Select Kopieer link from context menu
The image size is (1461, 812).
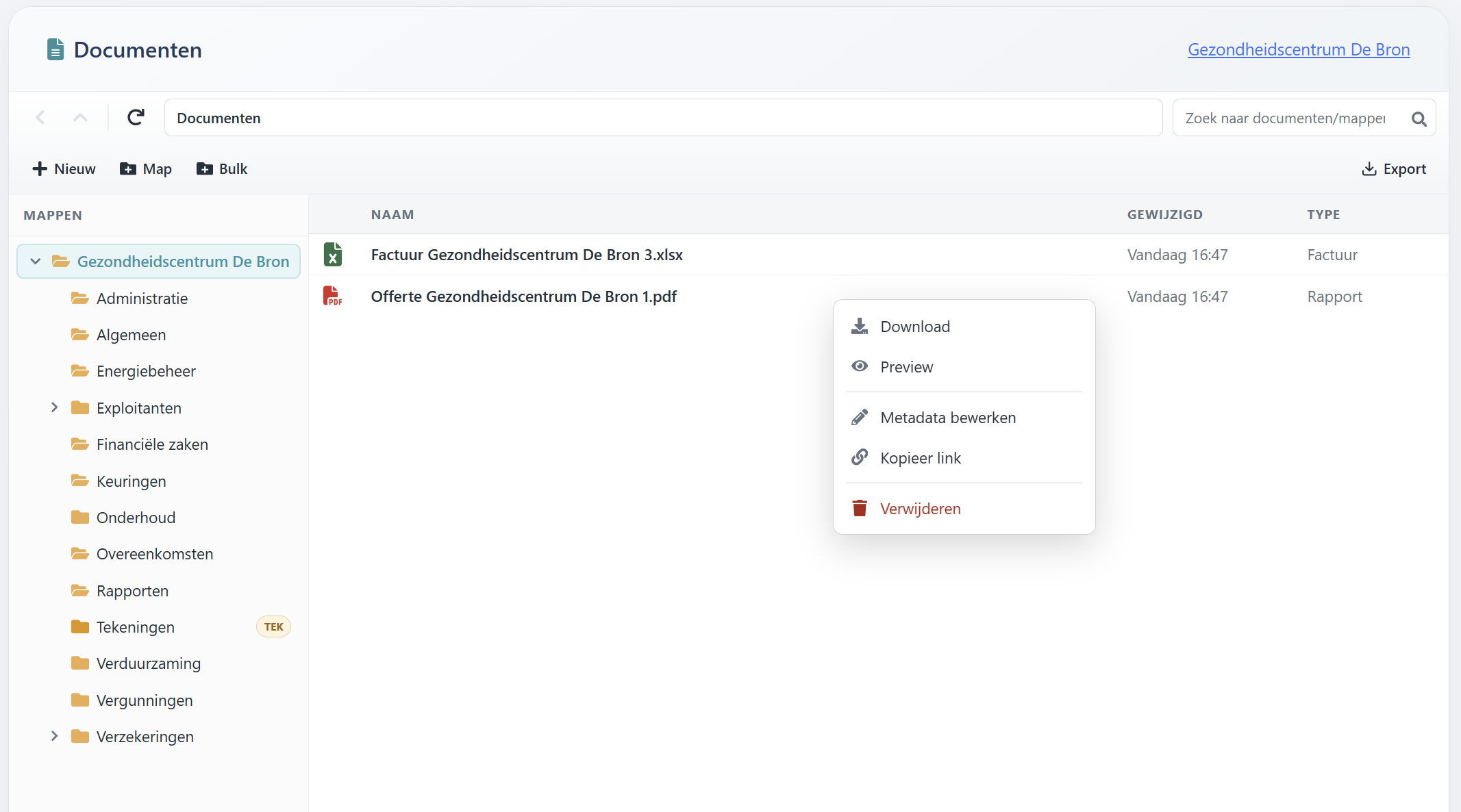(x=920, y=458)
